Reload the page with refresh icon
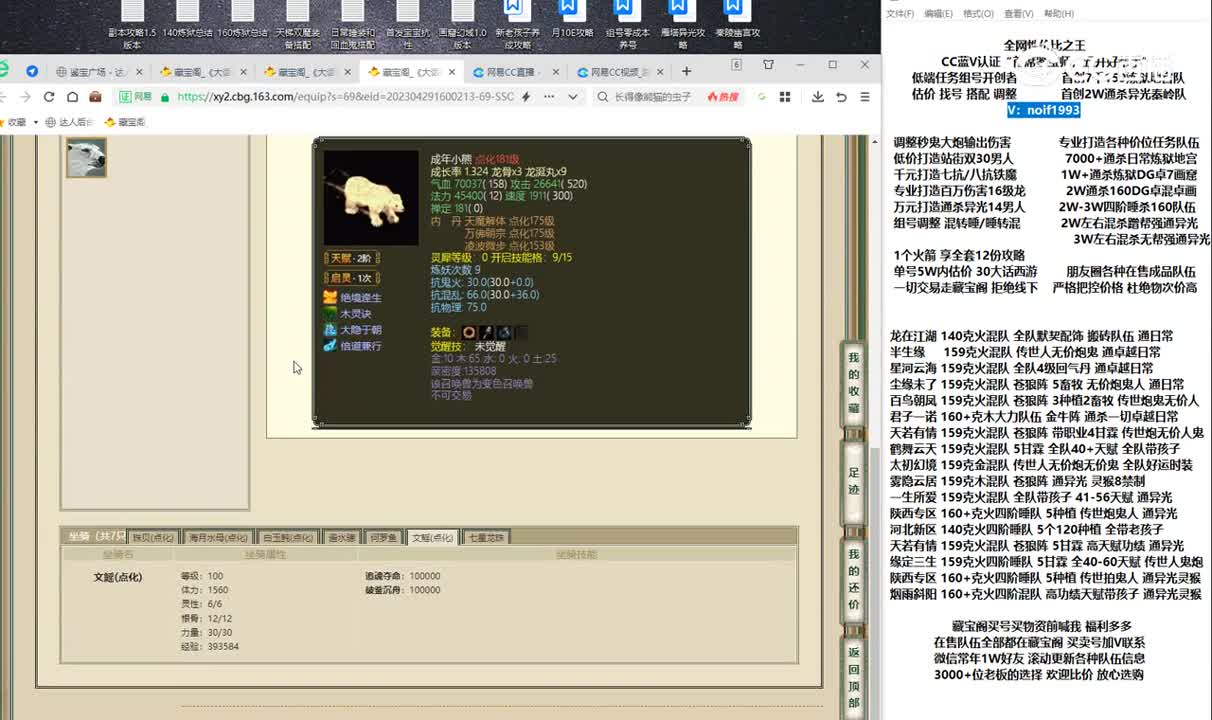The width and height of the screenshot is (1212, 720). pos(49,97)
